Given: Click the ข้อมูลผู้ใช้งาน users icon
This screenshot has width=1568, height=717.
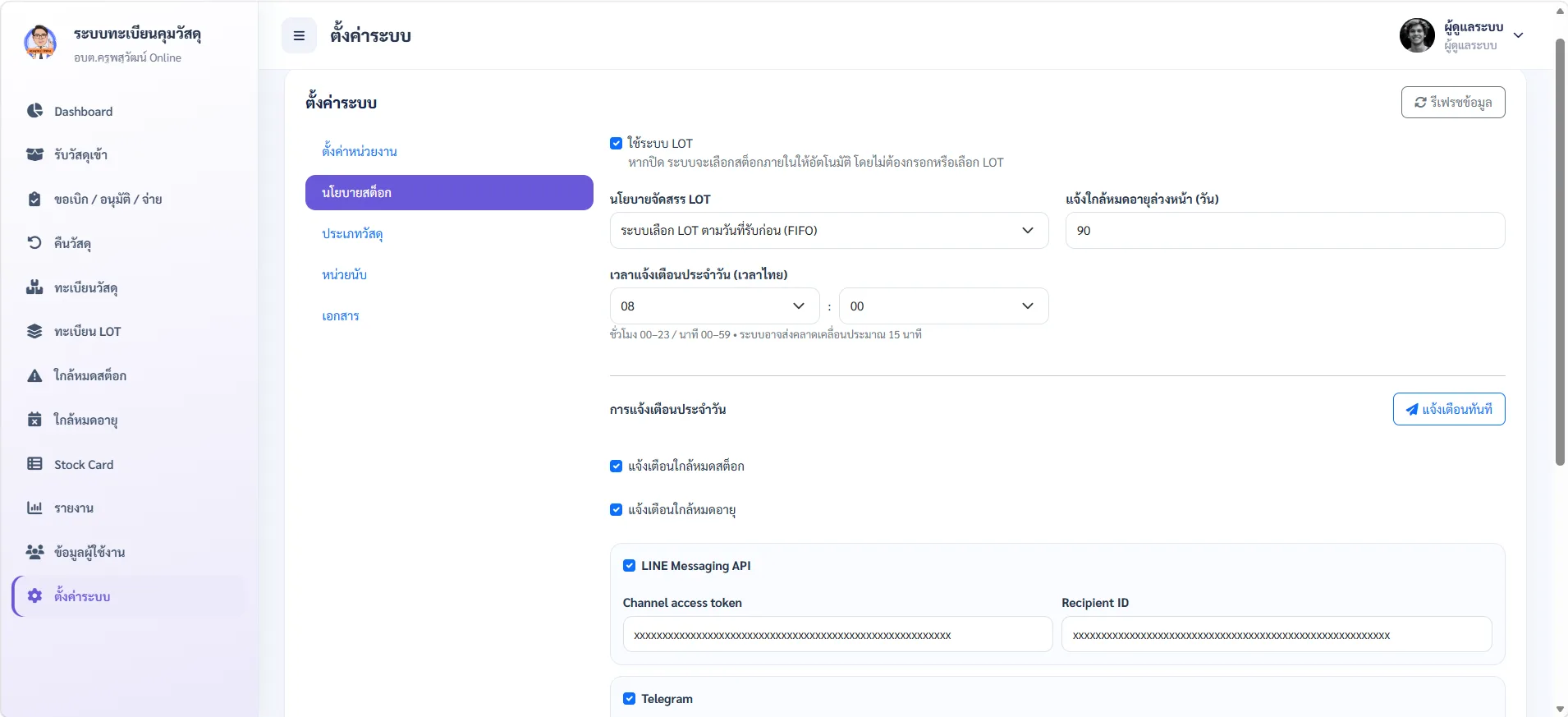Looking at the screenshot, I should coord(34,552).
